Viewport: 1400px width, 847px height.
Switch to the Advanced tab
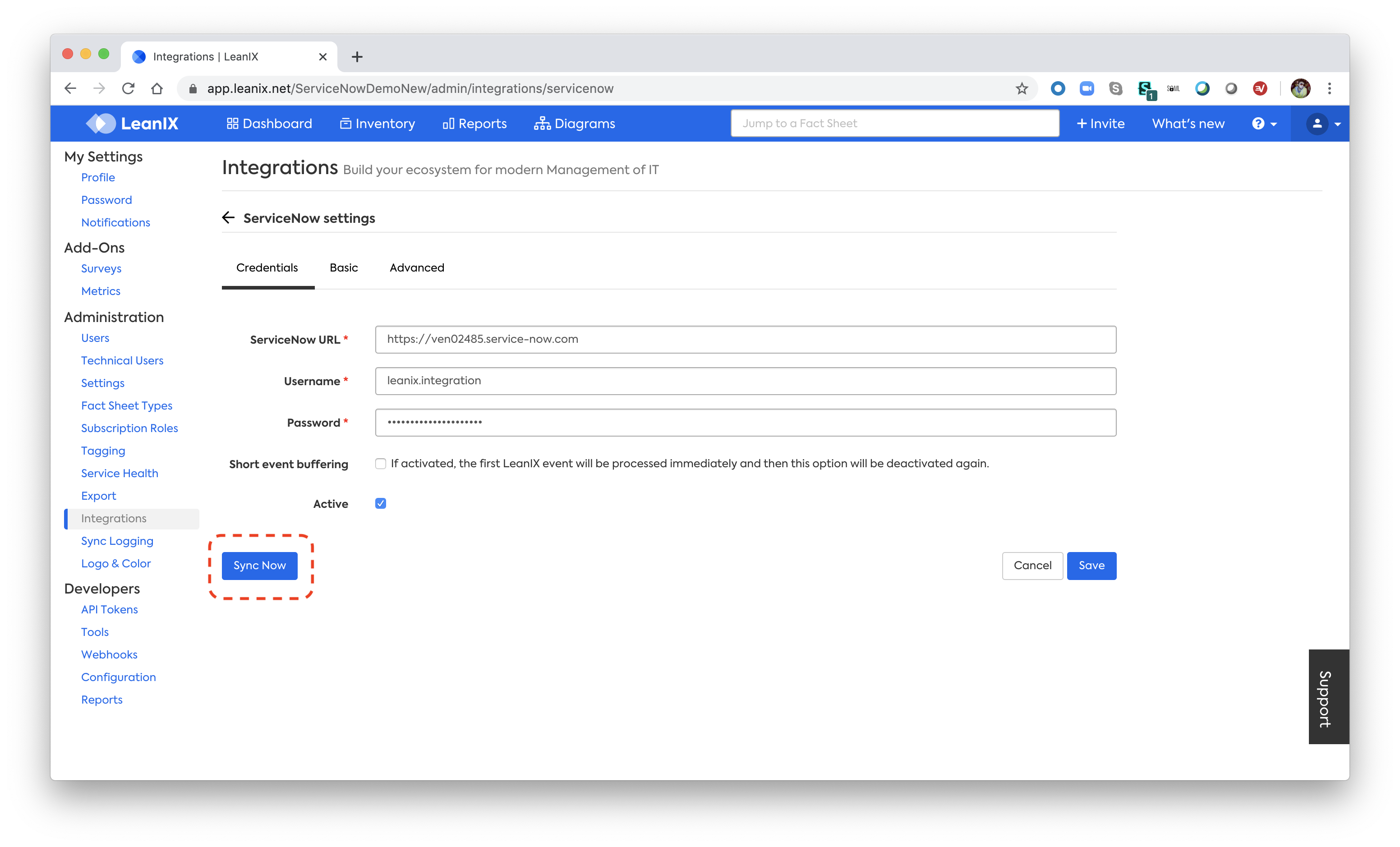click(417, 267)
